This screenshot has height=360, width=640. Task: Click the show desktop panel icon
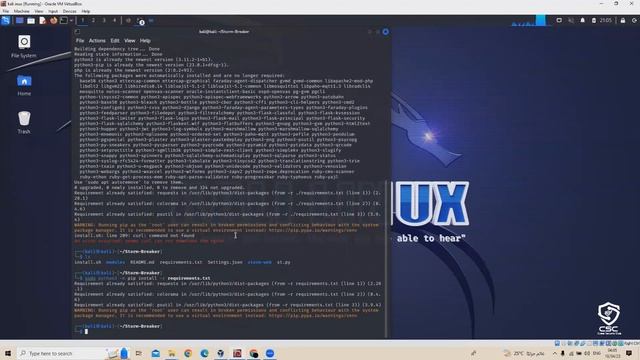pyautogui.click(x=19, y=20)
